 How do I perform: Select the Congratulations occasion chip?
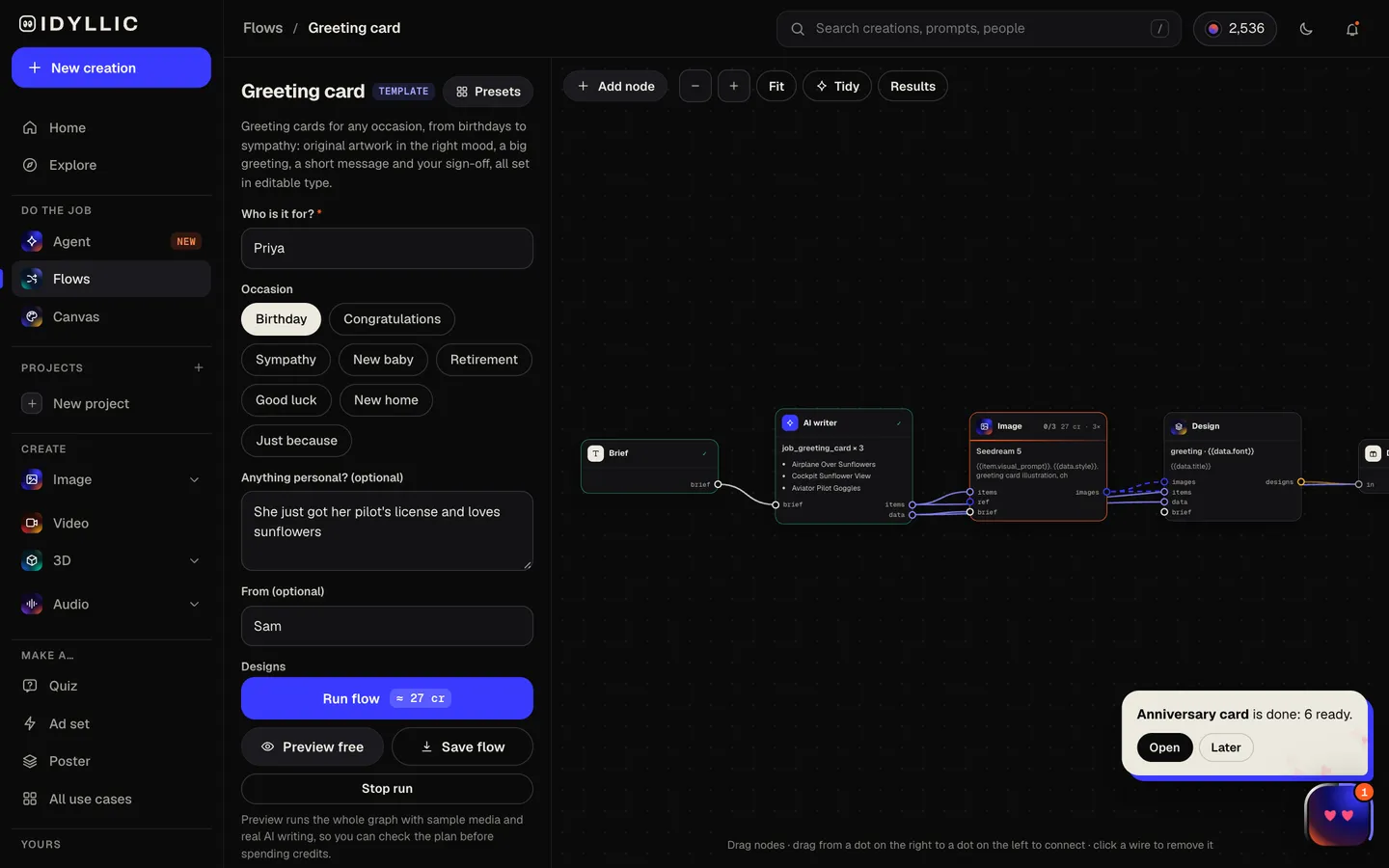pyautogui.click(x=392, y=319)
